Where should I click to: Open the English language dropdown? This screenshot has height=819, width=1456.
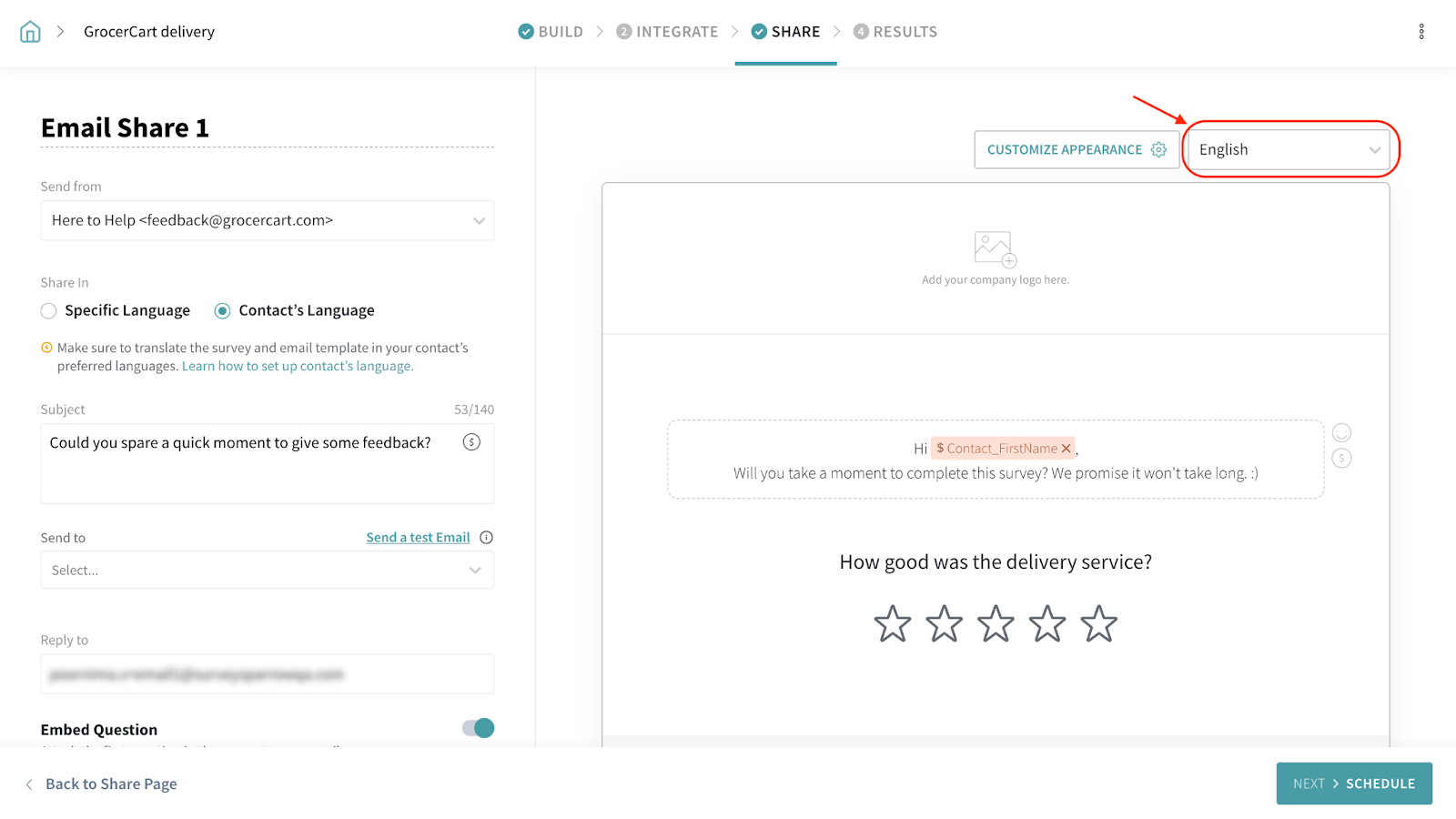coord(1289,150)
